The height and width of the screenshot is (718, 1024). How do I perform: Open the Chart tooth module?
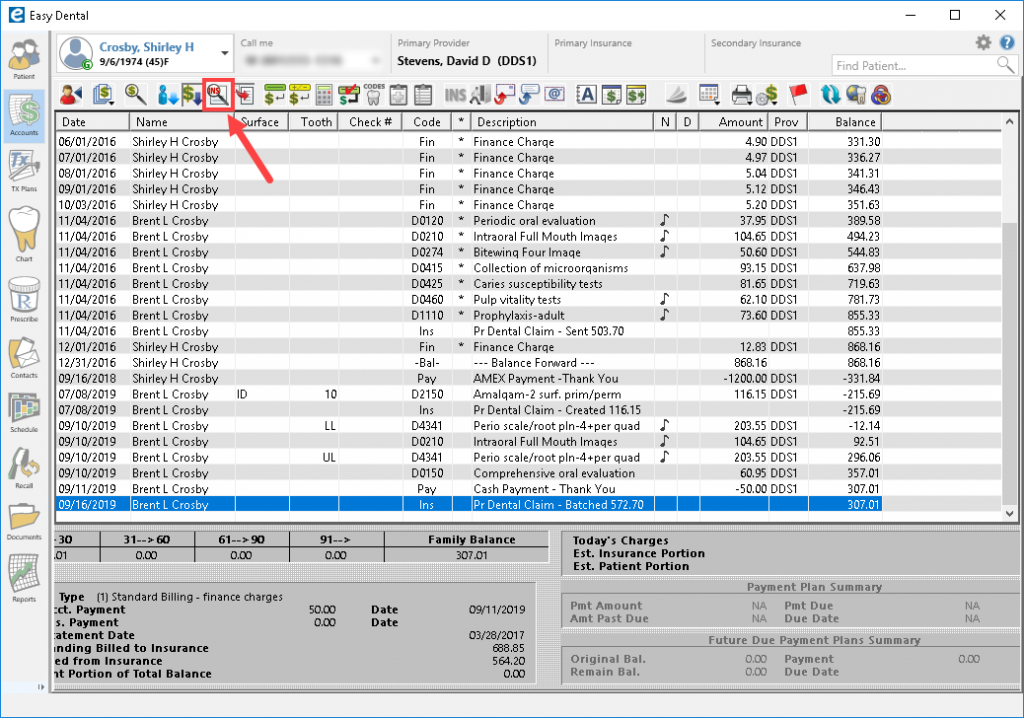coord(24,233)
